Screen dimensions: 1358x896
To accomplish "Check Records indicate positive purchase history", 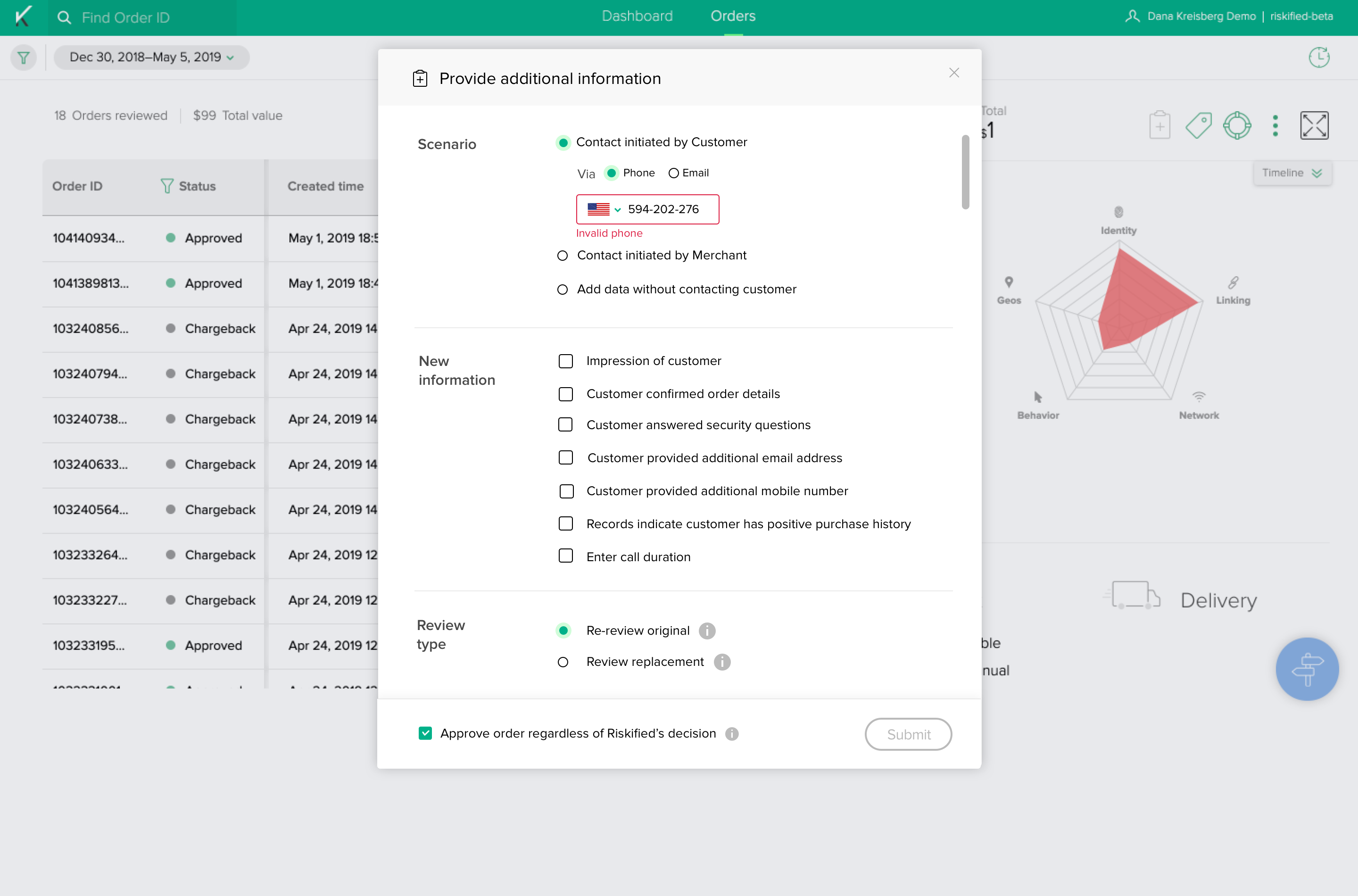I will coord(565,523).
